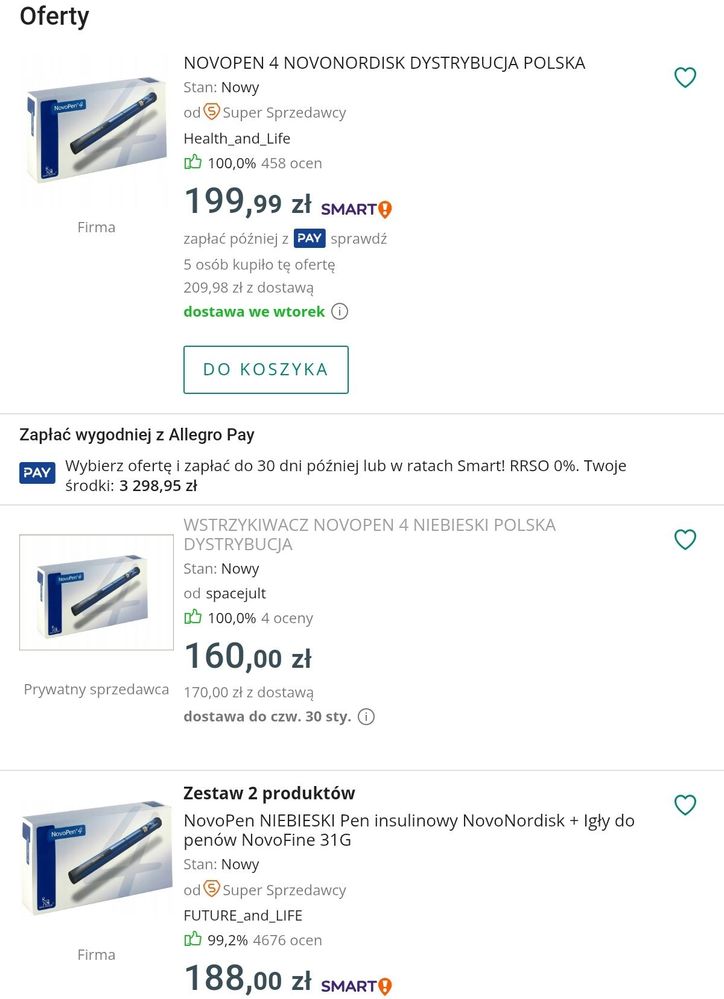Save the Zestaw 2 produktów offer heart
Image resolution: width=724 pixels, height=999 pixels.
[685, 804]
